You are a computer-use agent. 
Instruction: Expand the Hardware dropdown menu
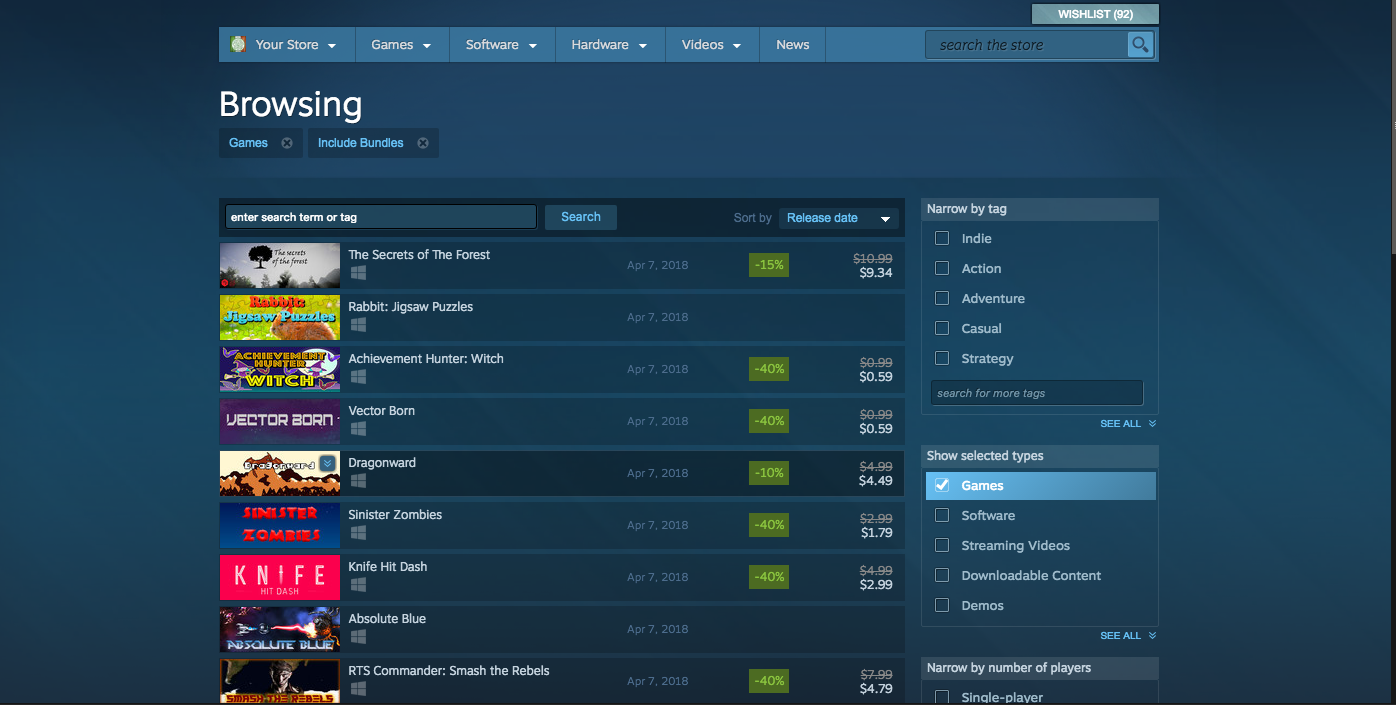click(610, 45)
